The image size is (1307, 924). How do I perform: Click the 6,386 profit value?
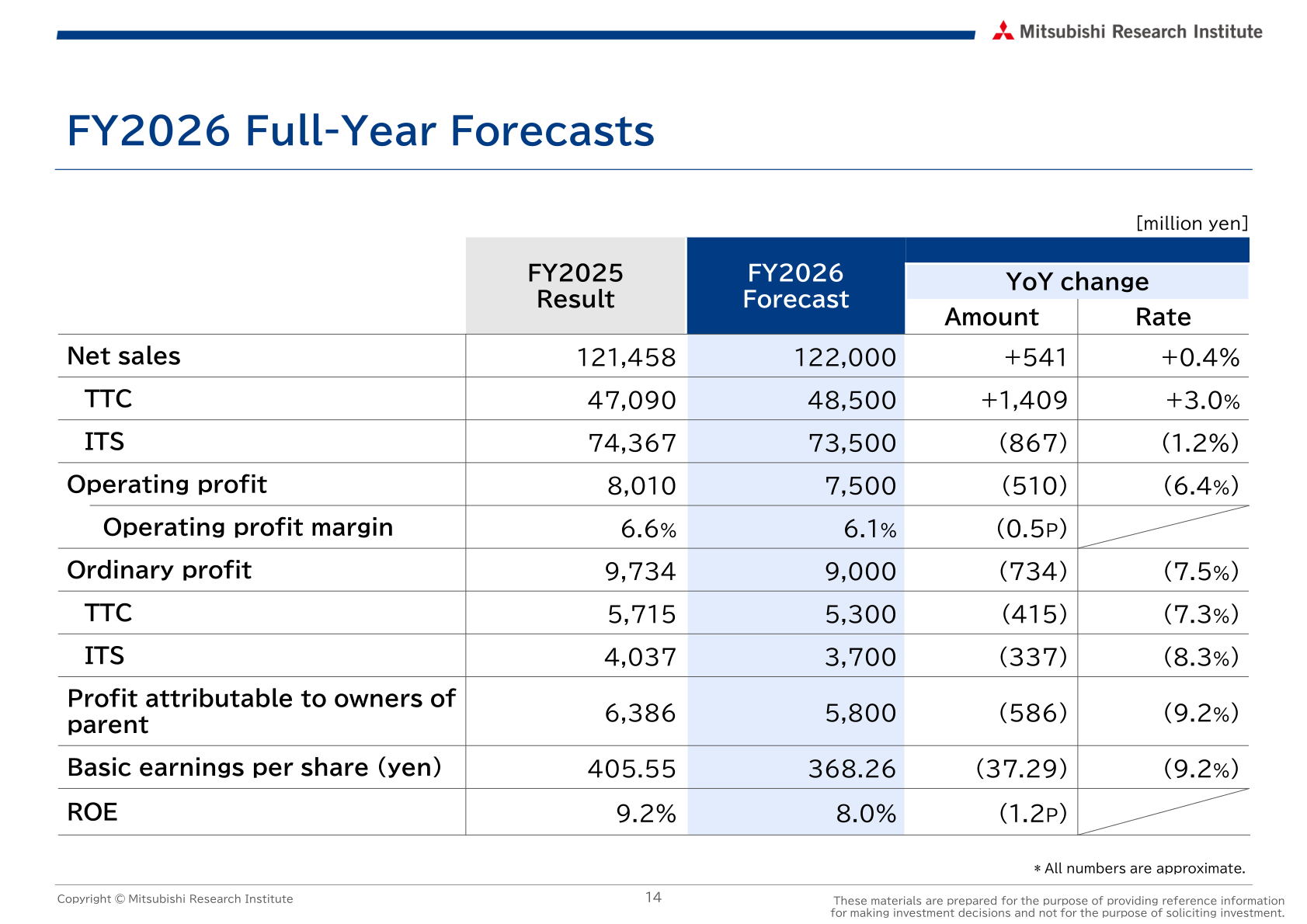click(x=640, y=713)
